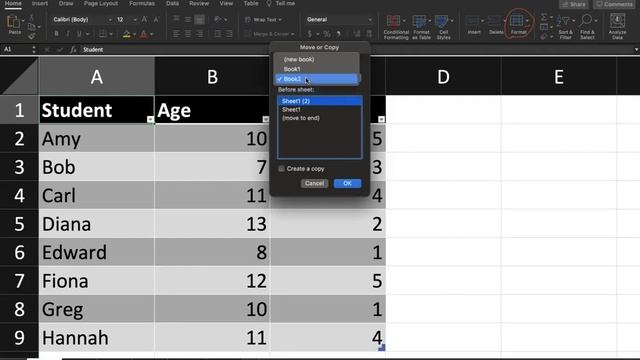Click the Conditional Formatting icon

[393, 21]
